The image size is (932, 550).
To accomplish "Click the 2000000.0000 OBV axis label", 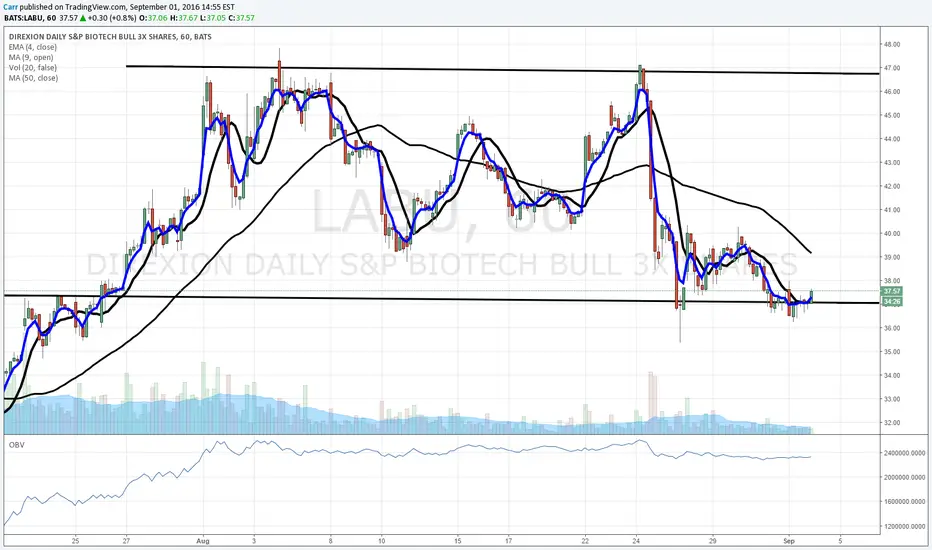I will (904, 477).
